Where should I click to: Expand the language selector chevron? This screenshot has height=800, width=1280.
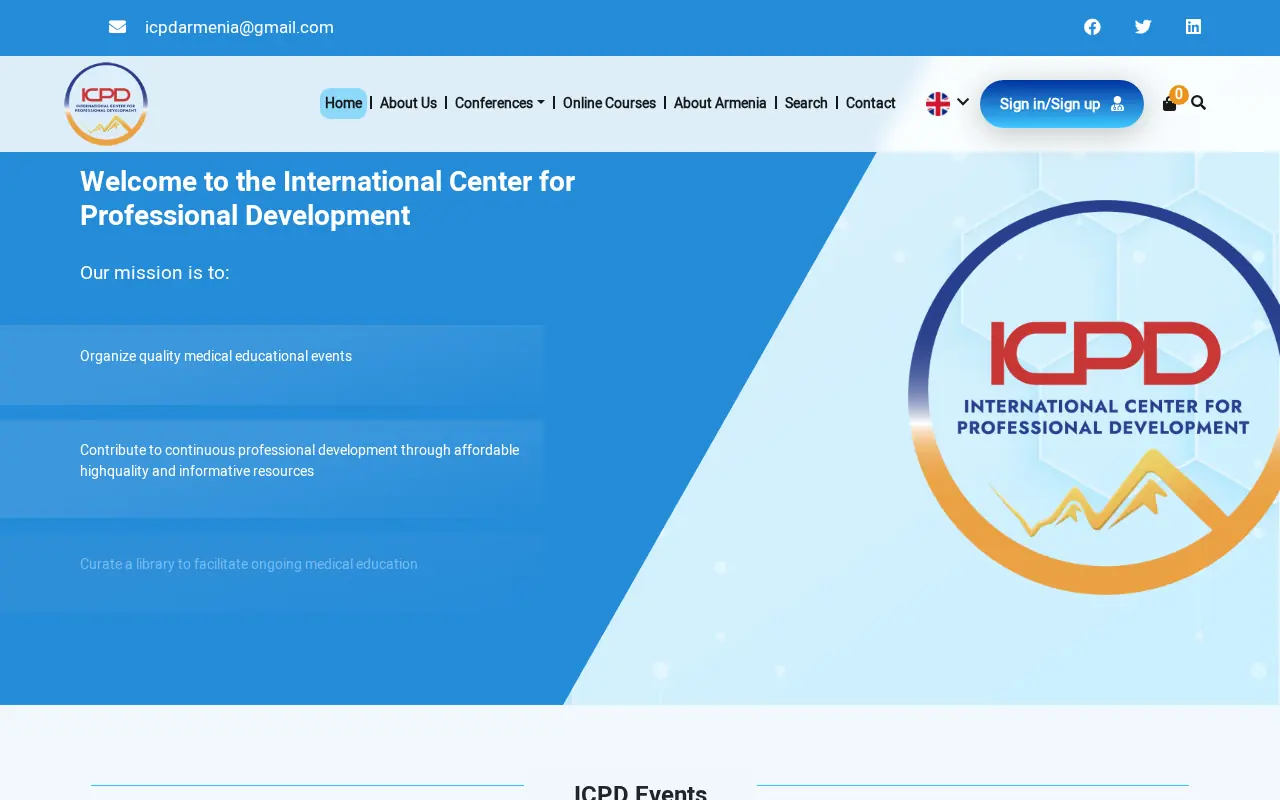tap(963, 102)
